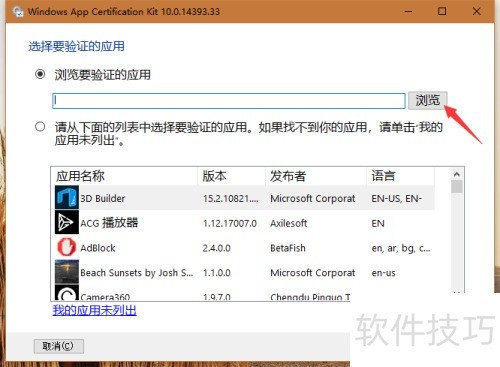Sort by the 应用名称 column header
The height and width of the screenshot is (367, 500).
coord(125,176)
